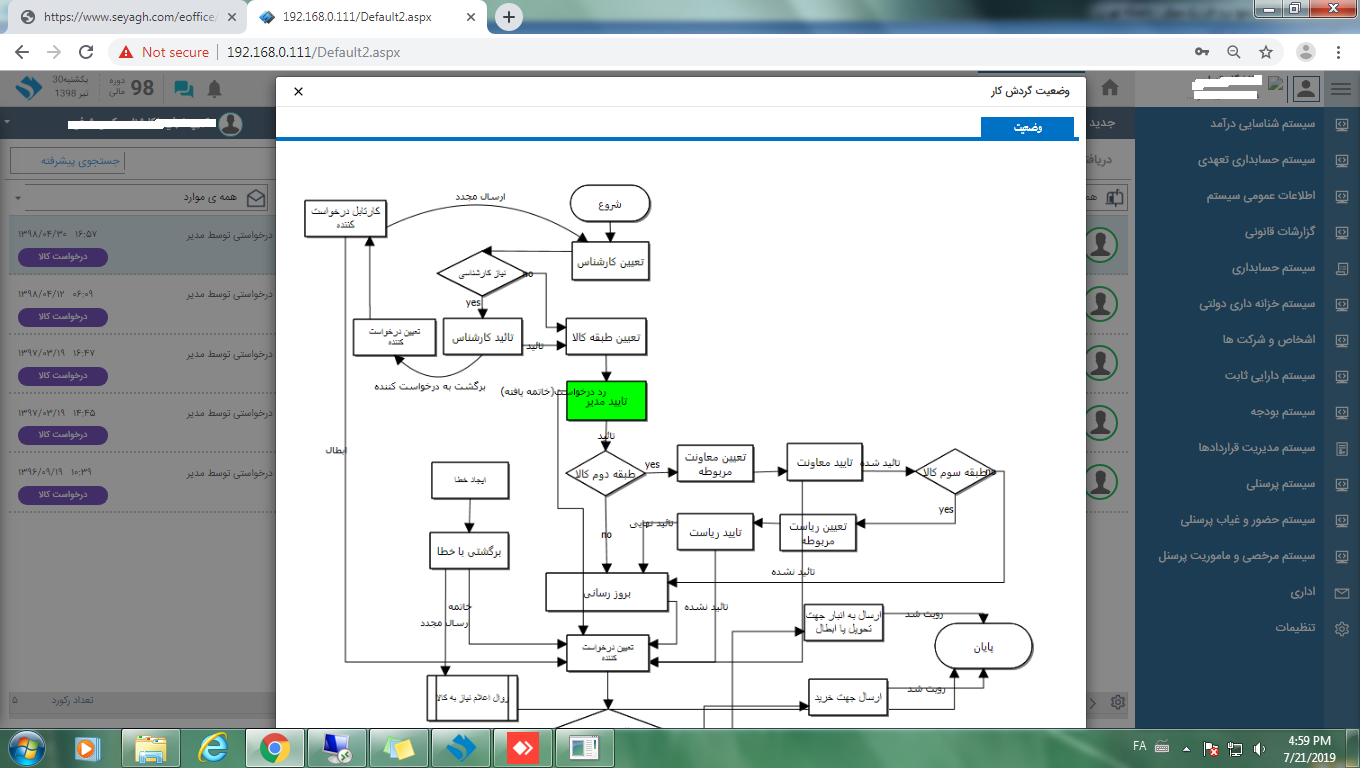The width and height of the screenshot is (1360, 768).
Task: Open a new browser tab
Action: pyautogui.click(x=509, y=17)
